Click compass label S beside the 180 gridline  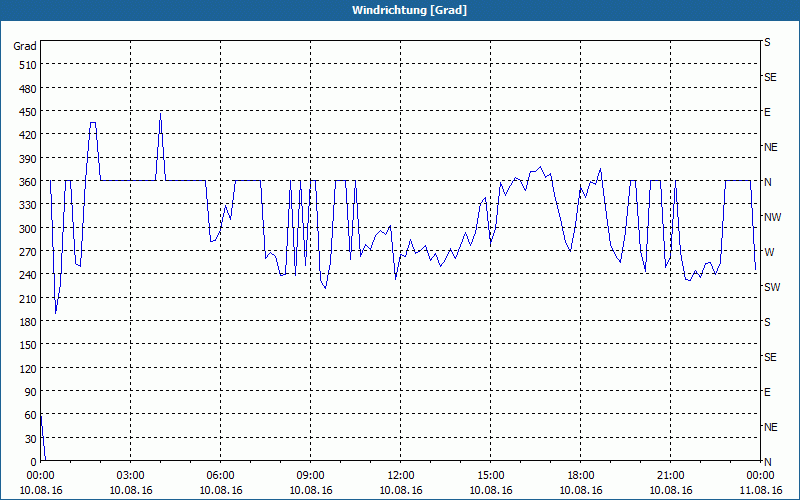point(767,322)
